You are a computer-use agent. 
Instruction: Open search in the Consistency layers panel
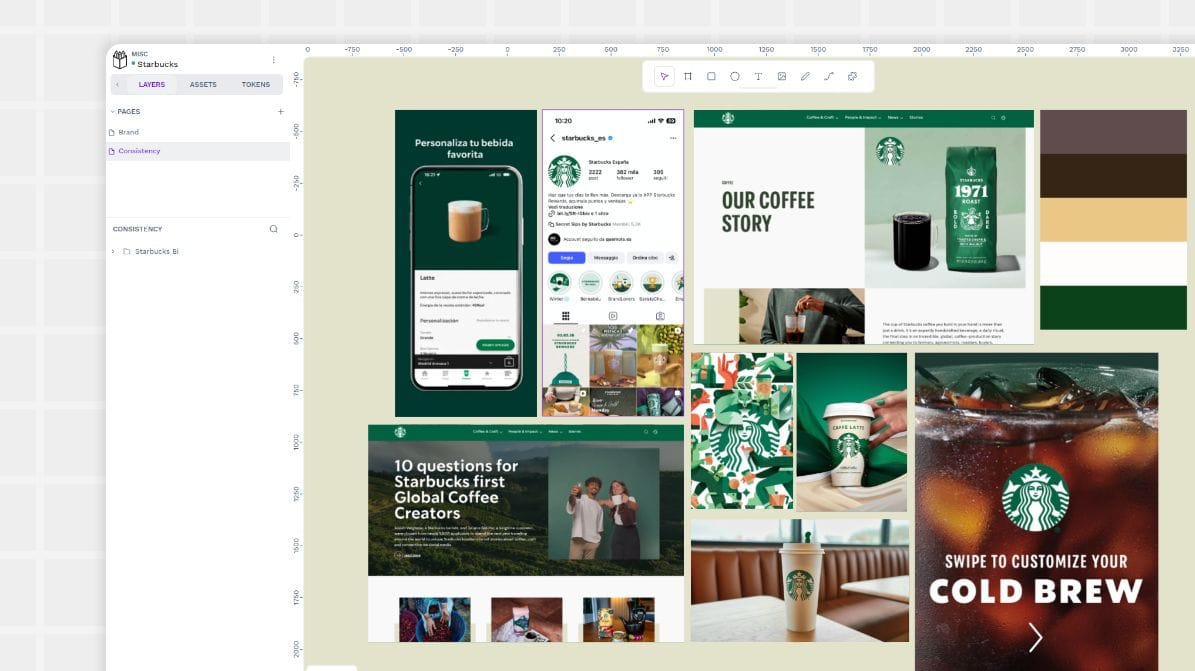(272, 228)
